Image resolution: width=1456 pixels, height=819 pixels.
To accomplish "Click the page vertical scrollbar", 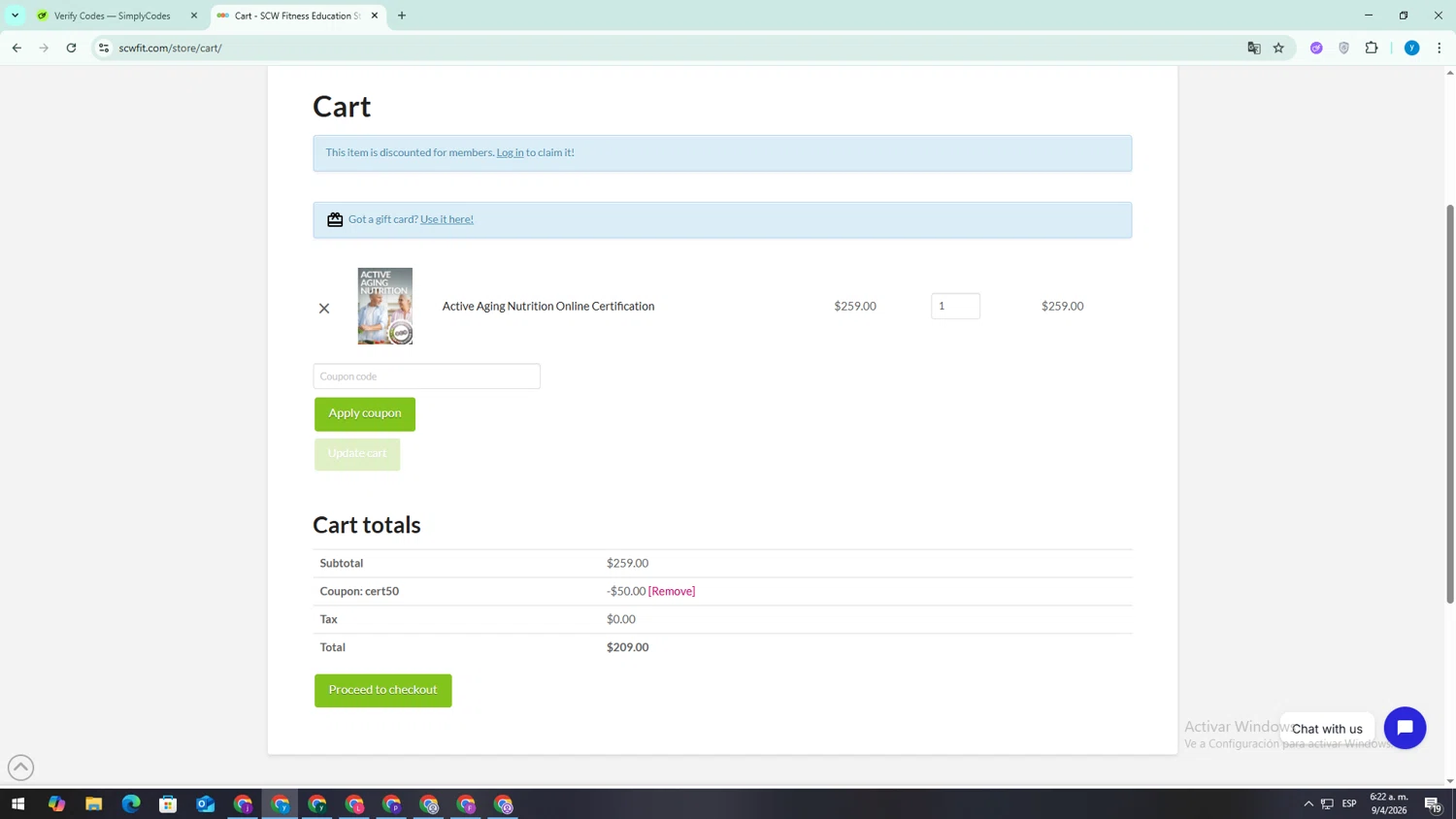I will click(x=1450, y=404).
